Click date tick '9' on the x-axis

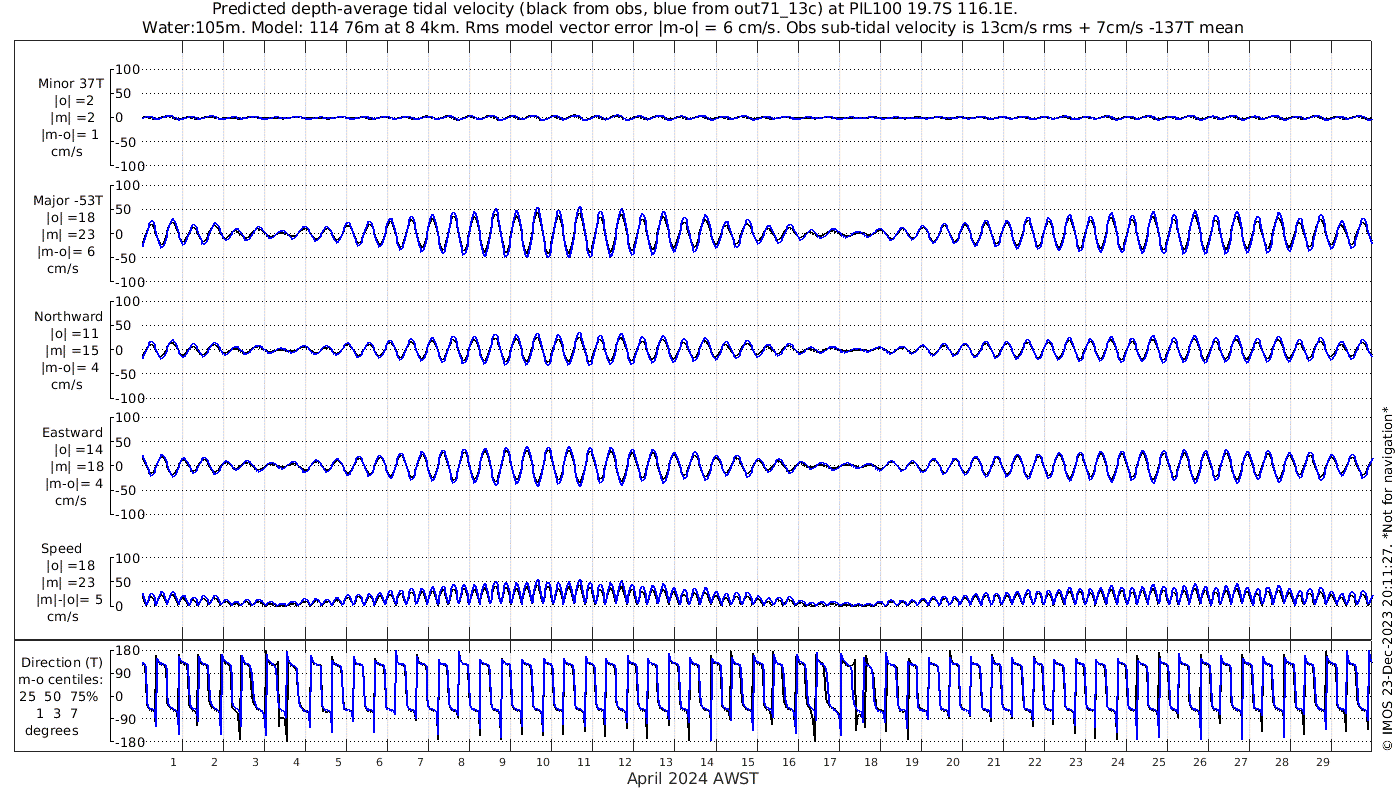[x=502, y=762]
